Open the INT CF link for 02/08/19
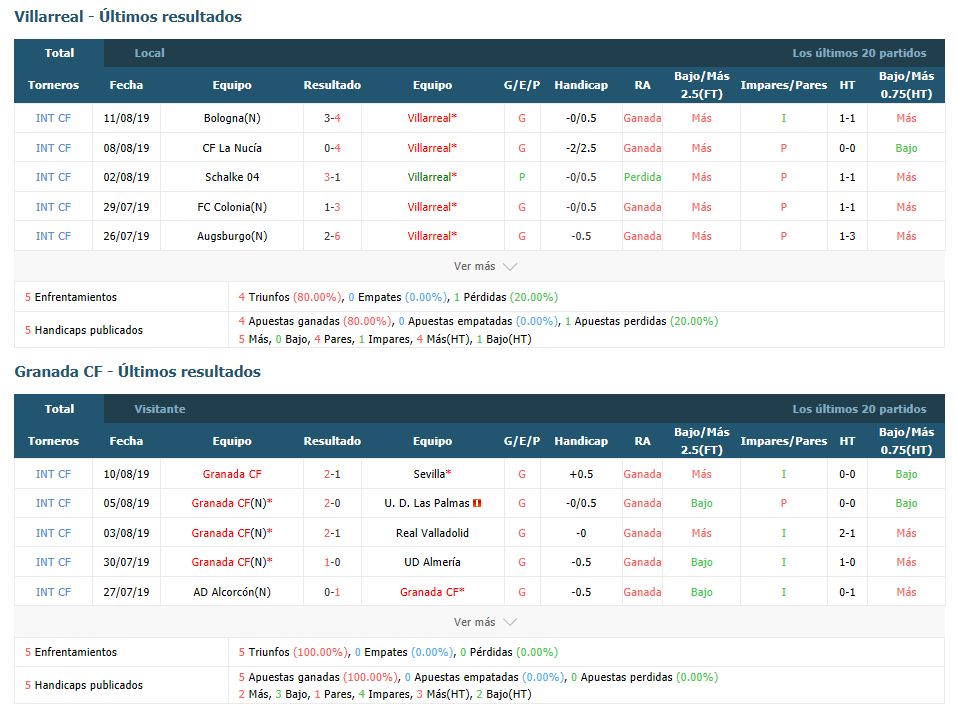This screenshot has height=708, width=957. point(53,177)
